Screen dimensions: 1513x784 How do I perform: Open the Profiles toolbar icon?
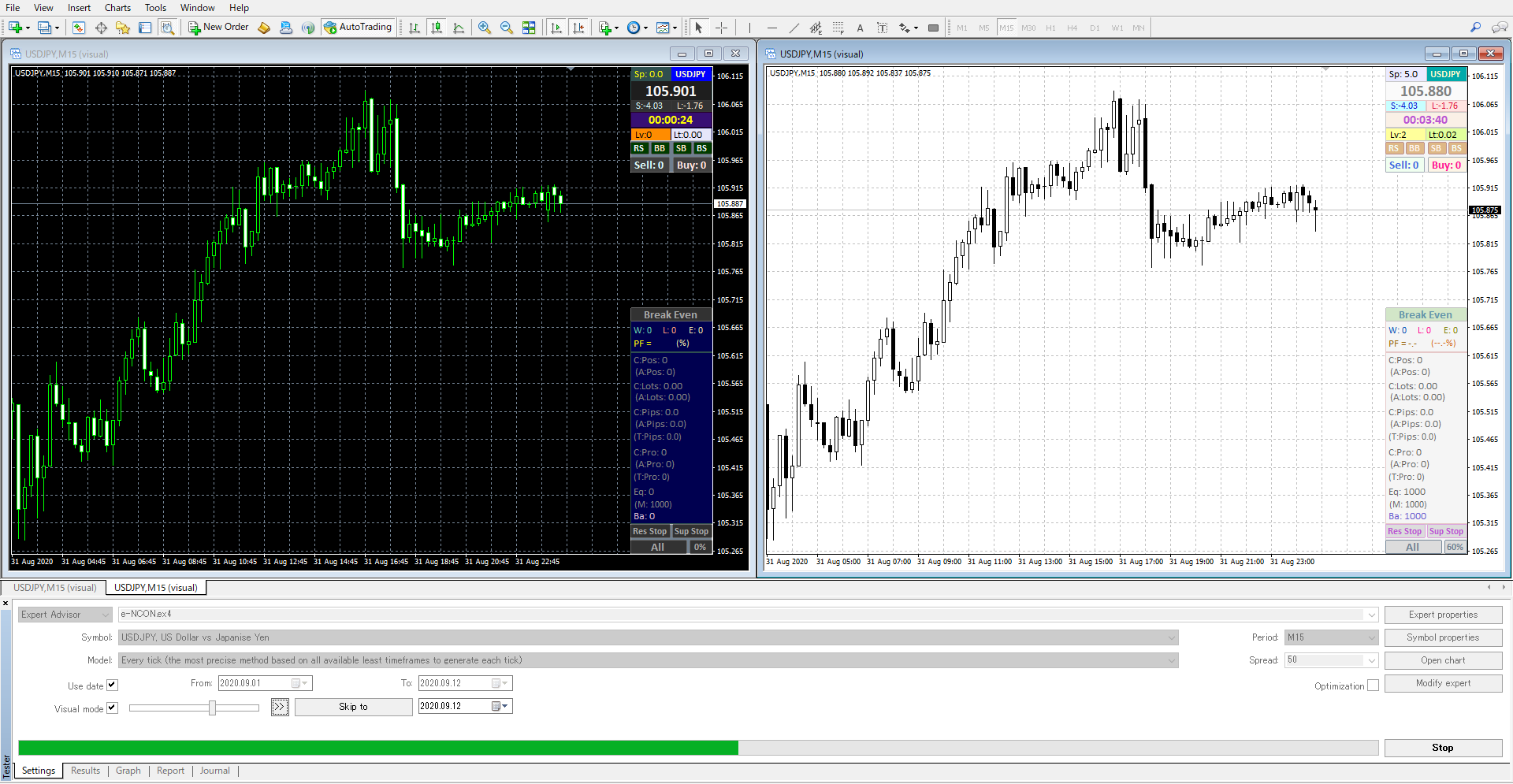[x=46, y=28]
